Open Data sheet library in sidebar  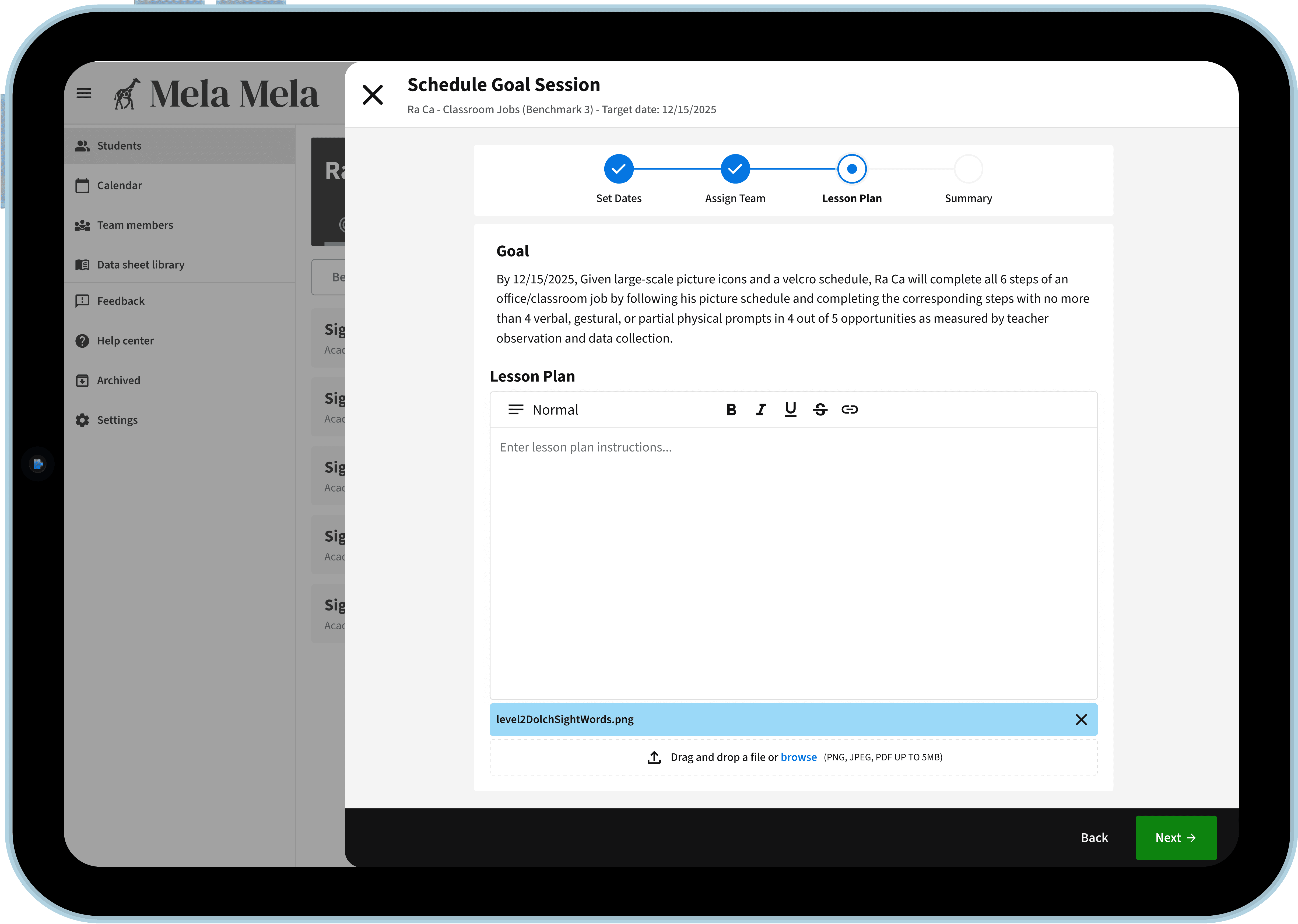[141, 264]
